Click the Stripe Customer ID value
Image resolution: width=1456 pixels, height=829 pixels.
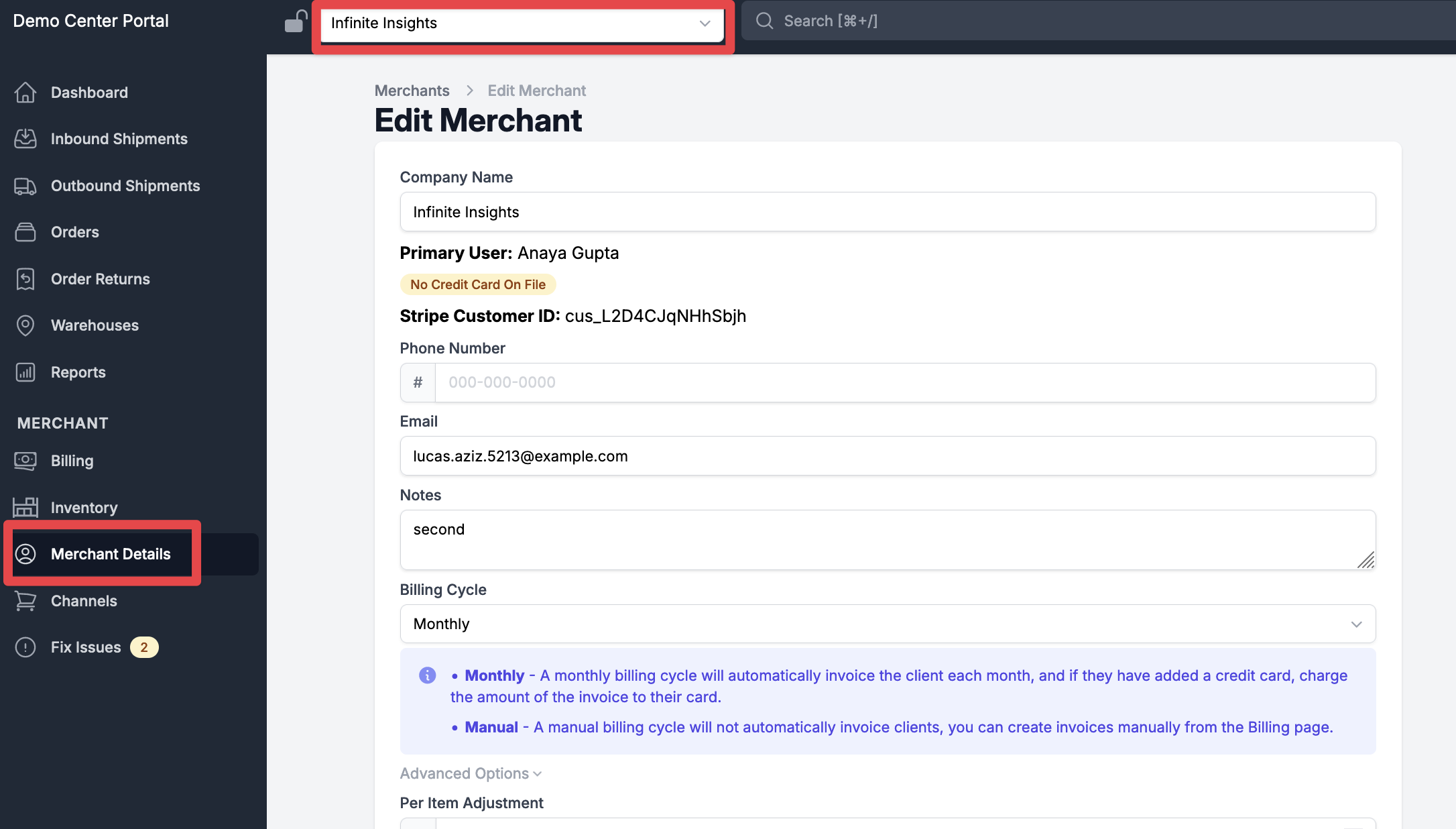pos(655,316)
